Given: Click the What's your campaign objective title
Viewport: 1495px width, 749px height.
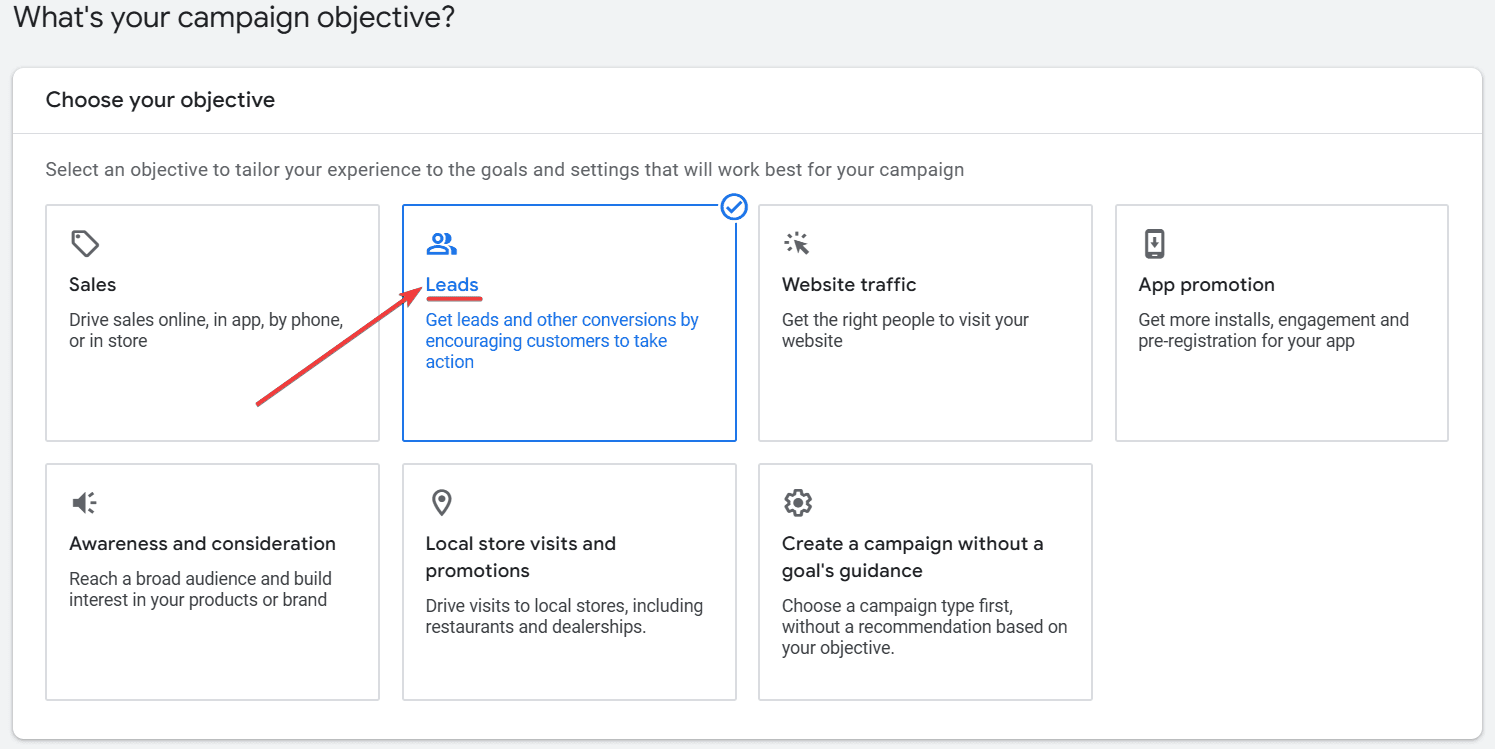Looking at the screenshot, I should (x=233, y=17).
